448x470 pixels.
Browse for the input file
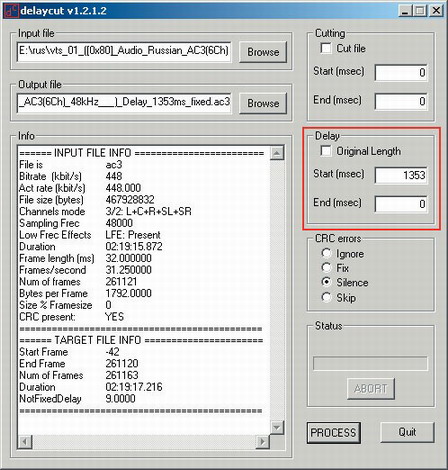[263, 52]
